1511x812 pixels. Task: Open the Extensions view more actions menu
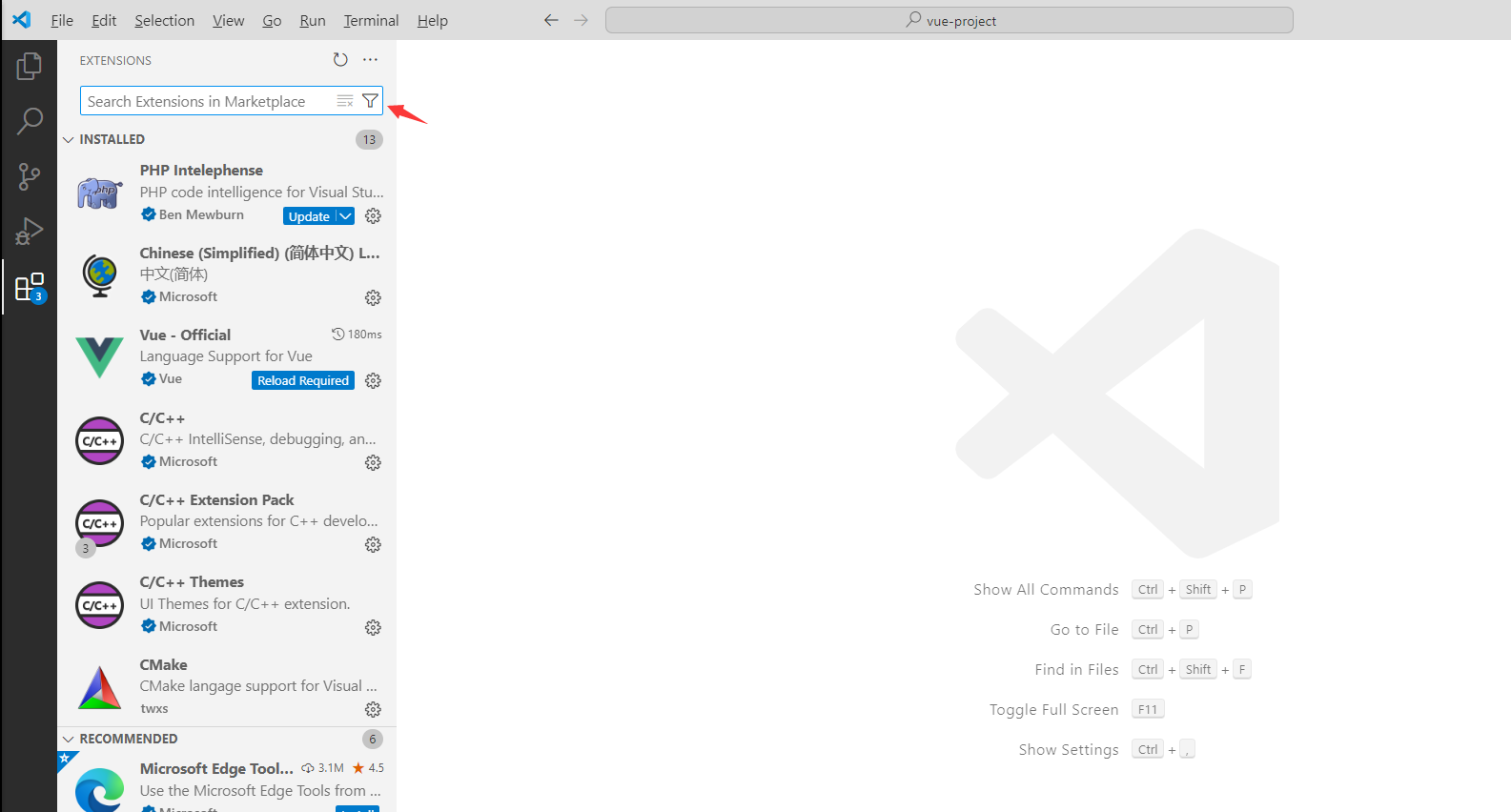point(370,60)
